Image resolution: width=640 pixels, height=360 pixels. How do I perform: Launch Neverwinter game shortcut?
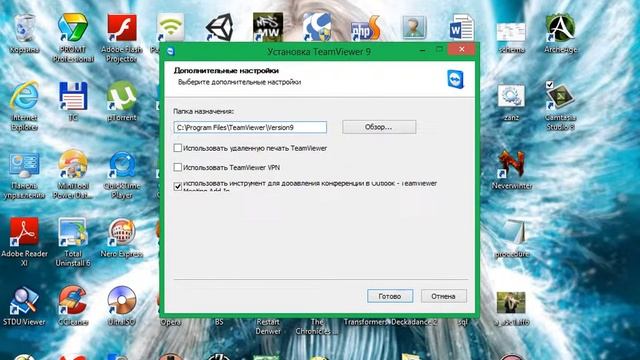511,164
